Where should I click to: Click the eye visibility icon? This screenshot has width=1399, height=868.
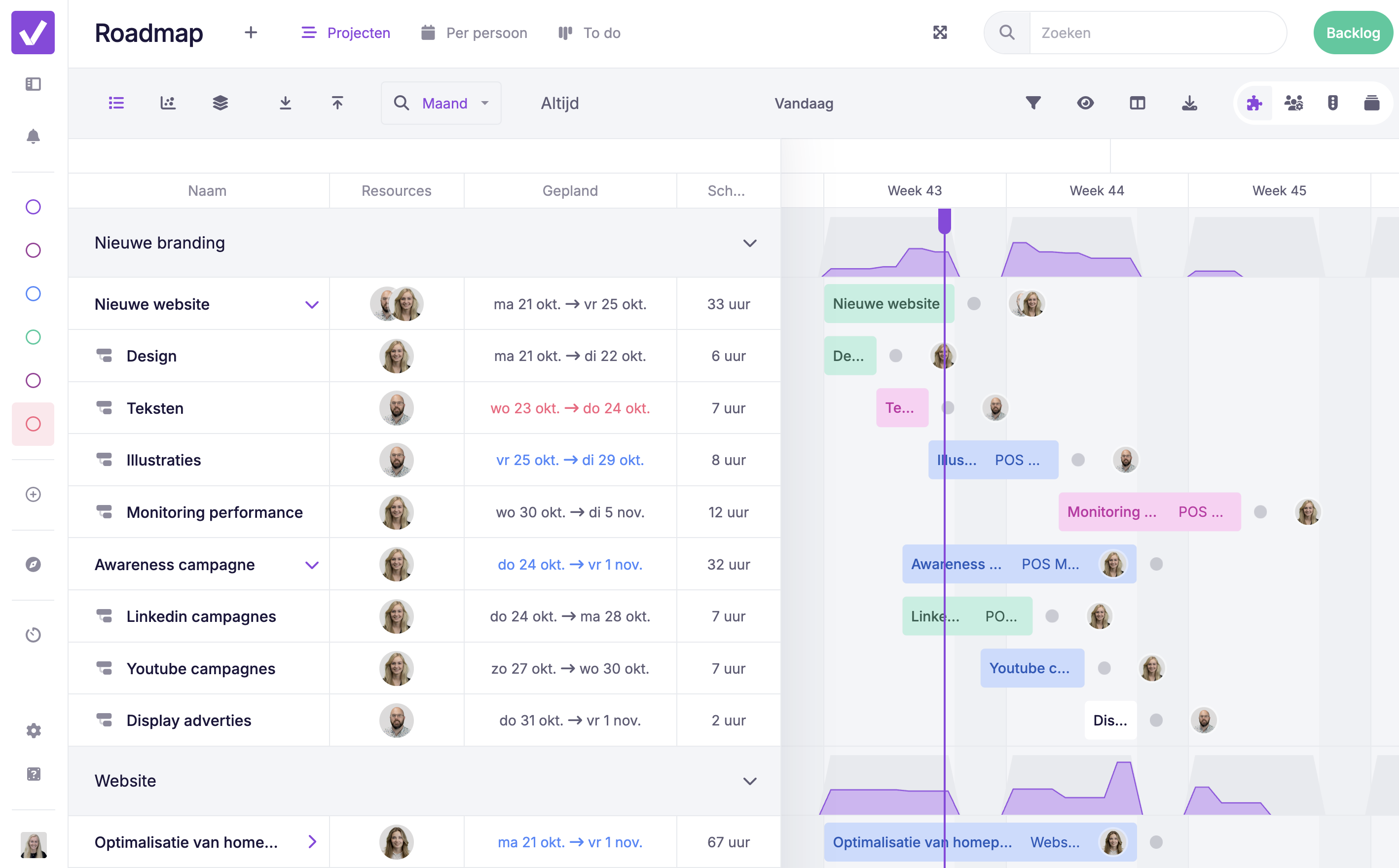tap(1085, 102)
